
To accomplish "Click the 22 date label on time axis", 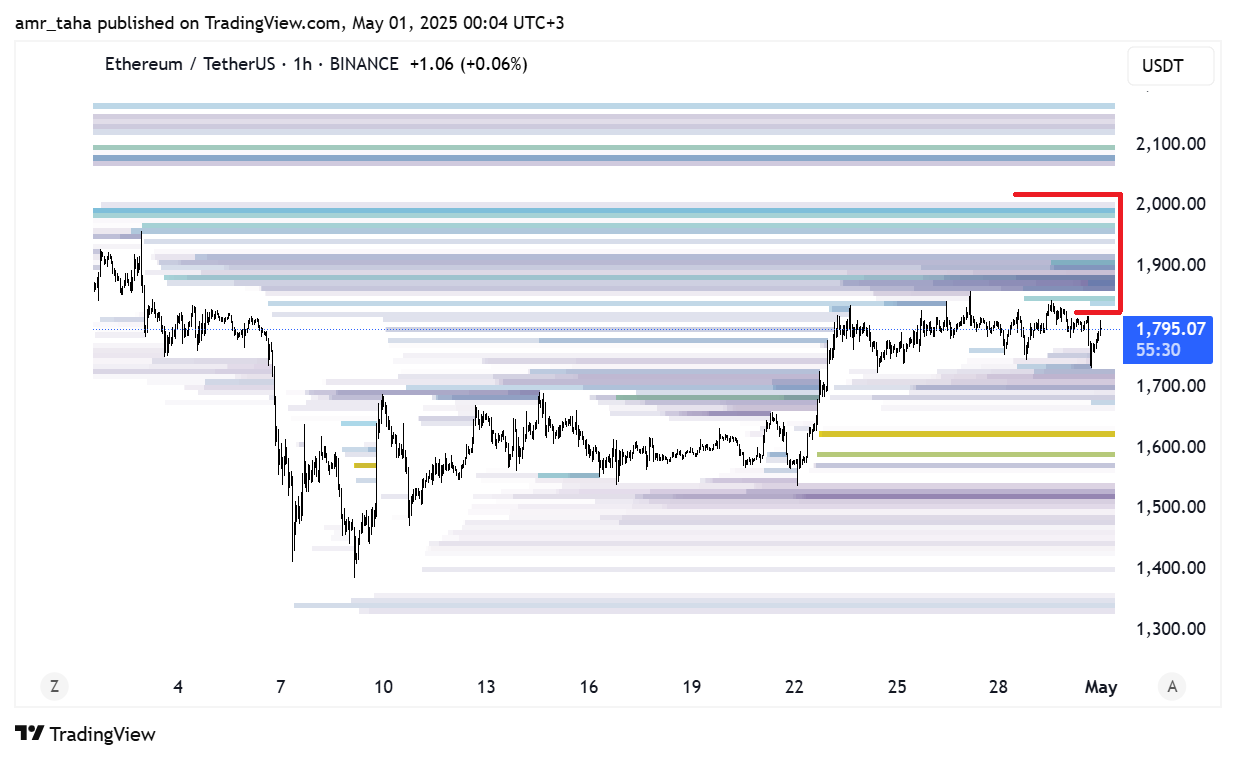I will [794, 687].
